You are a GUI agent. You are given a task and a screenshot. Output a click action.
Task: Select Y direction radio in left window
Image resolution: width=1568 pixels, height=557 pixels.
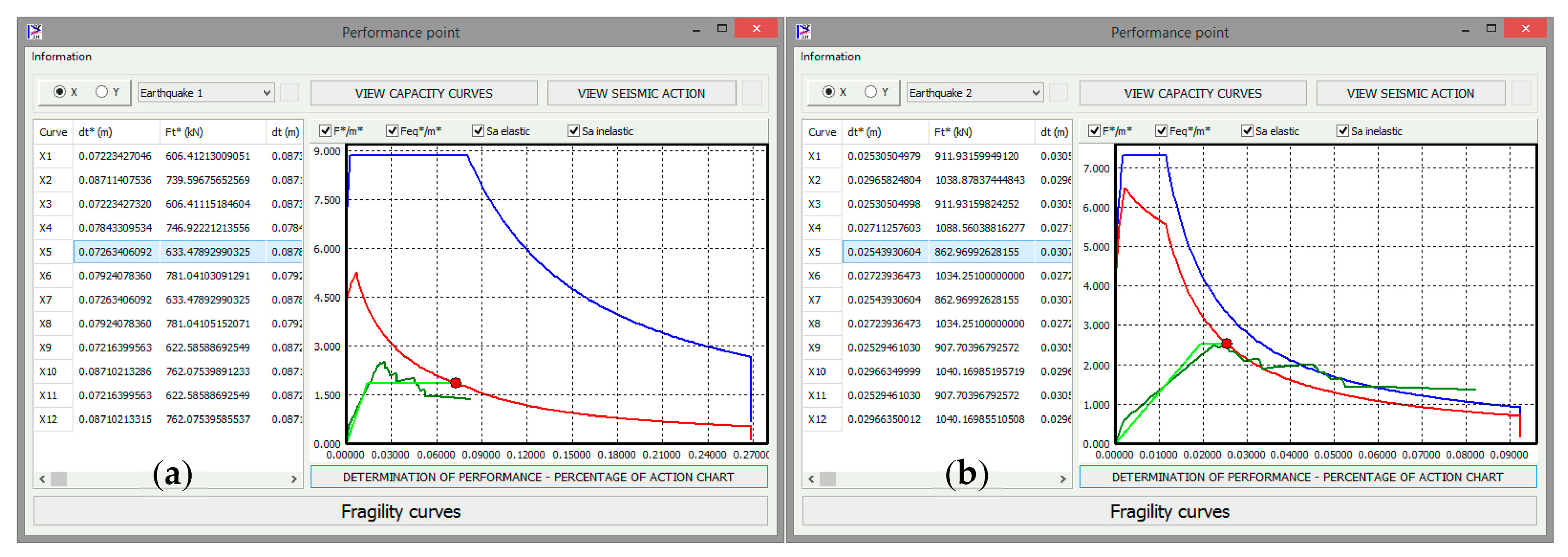tap(102, 92)
